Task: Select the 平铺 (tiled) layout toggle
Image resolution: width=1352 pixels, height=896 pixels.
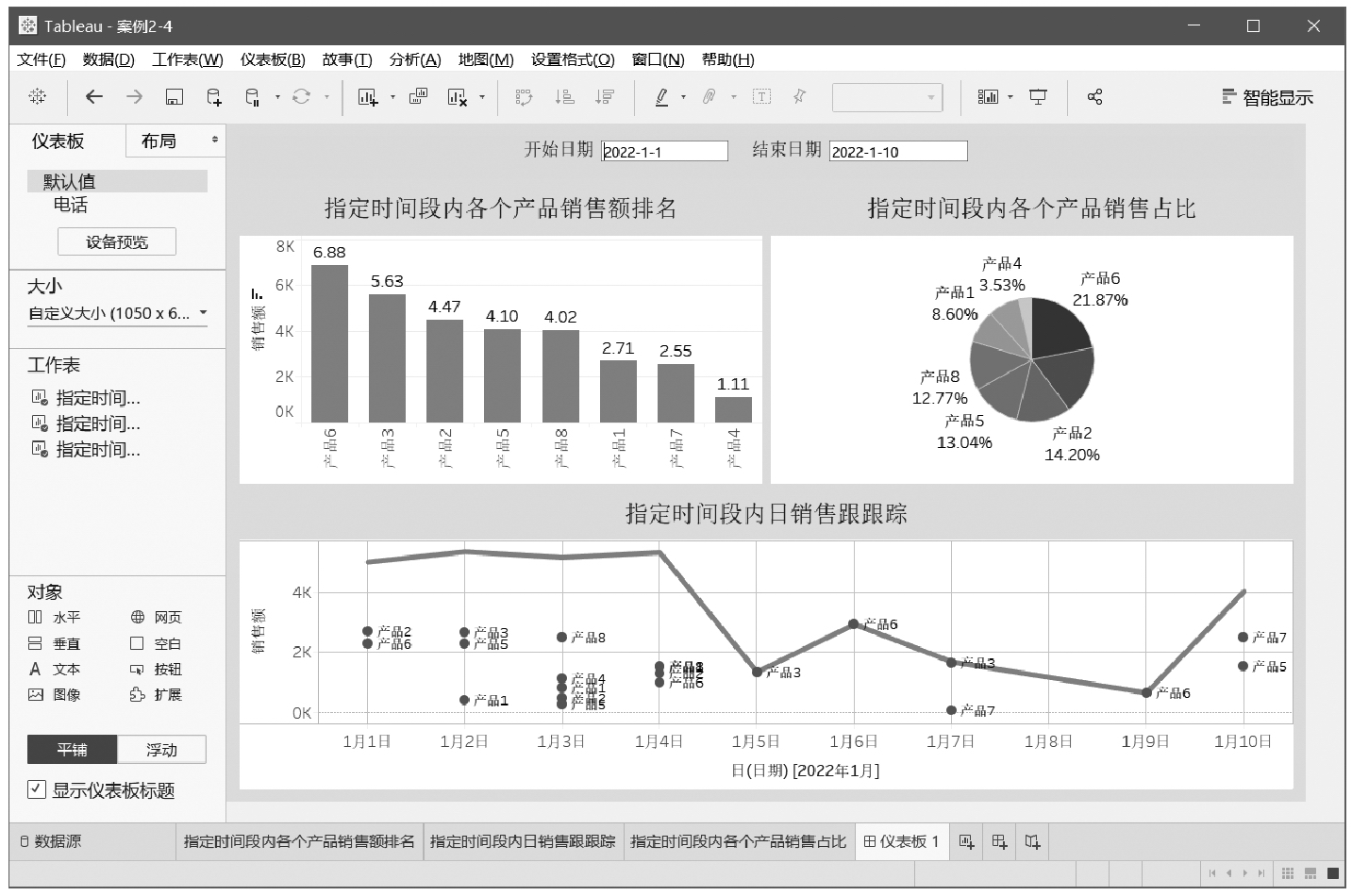Action: click(x=72, y=750)
